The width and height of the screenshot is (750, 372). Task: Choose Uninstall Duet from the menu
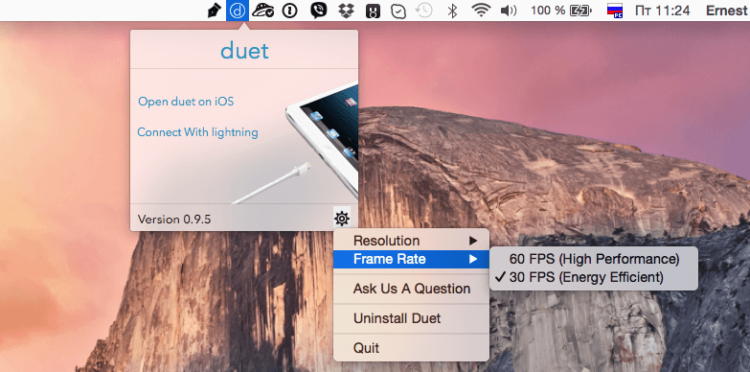(x=411, y=318)
